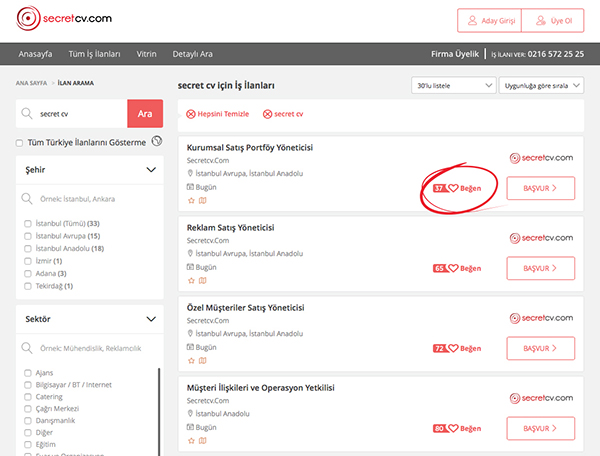
Task: Click the globe icon beside Tüm Türkiye option
Action: 156,142
